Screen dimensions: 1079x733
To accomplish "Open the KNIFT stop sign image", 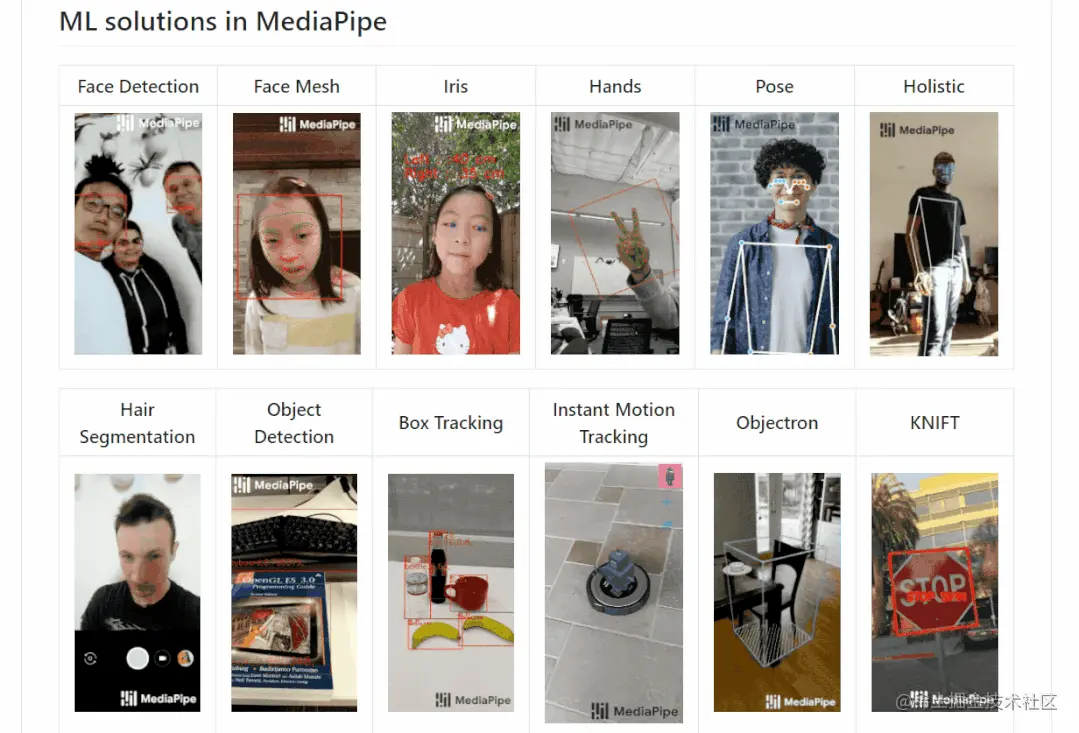I will tap(934, 593).
